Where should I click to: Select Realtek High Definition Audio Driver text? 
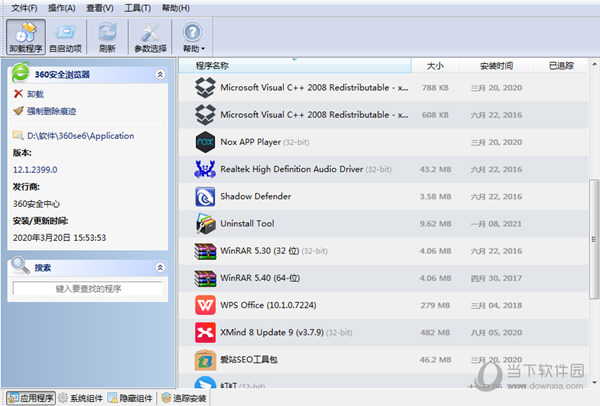(x=292, y=169)
